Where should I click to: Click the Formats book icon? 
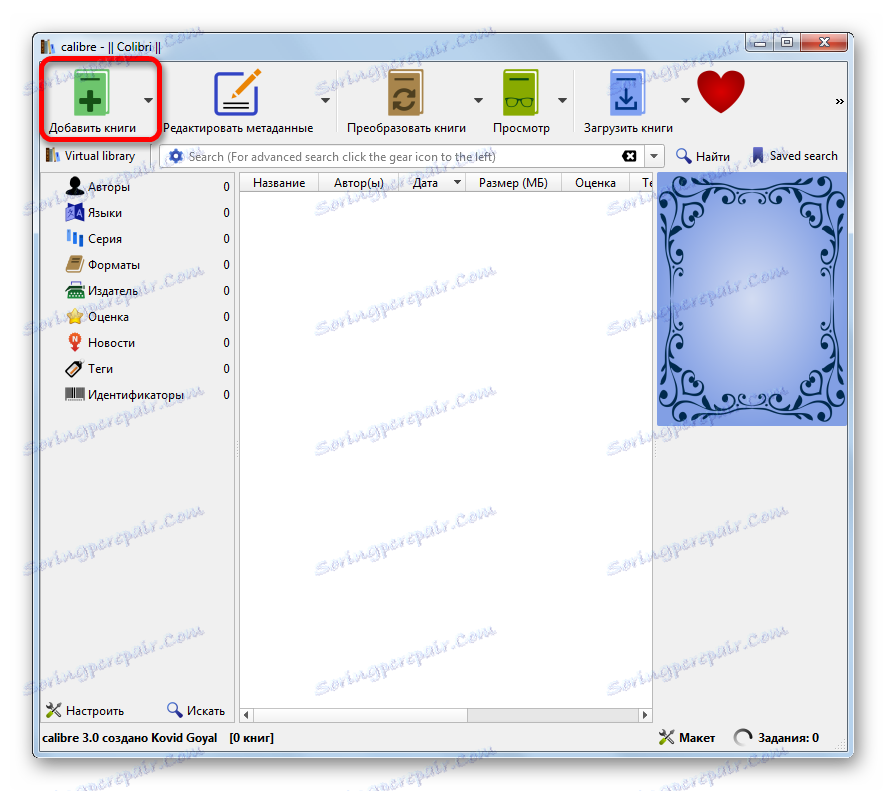(75, 264)
